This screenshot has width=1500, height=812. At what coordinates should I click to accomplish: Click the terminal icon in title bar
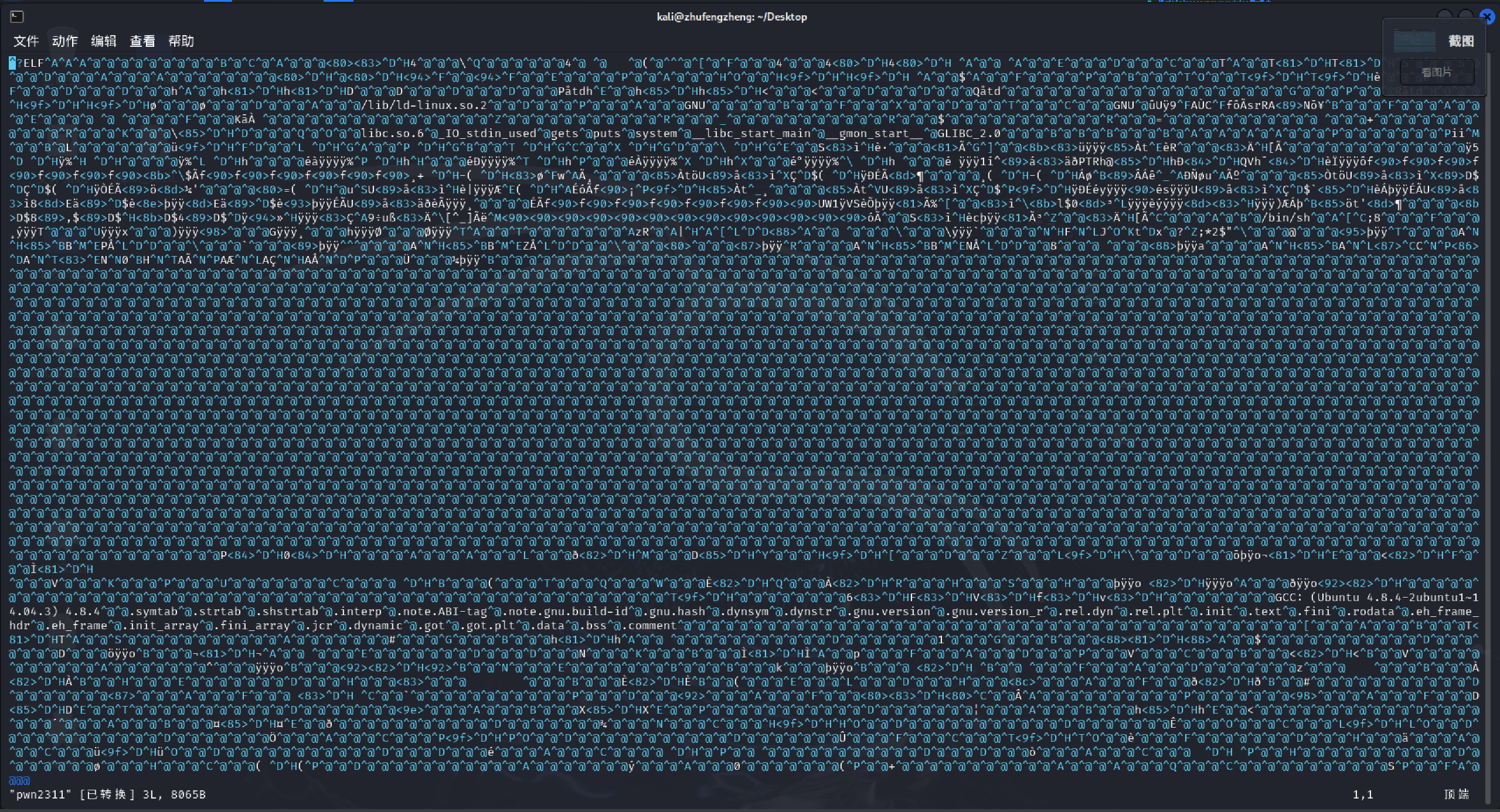point(17,17)
